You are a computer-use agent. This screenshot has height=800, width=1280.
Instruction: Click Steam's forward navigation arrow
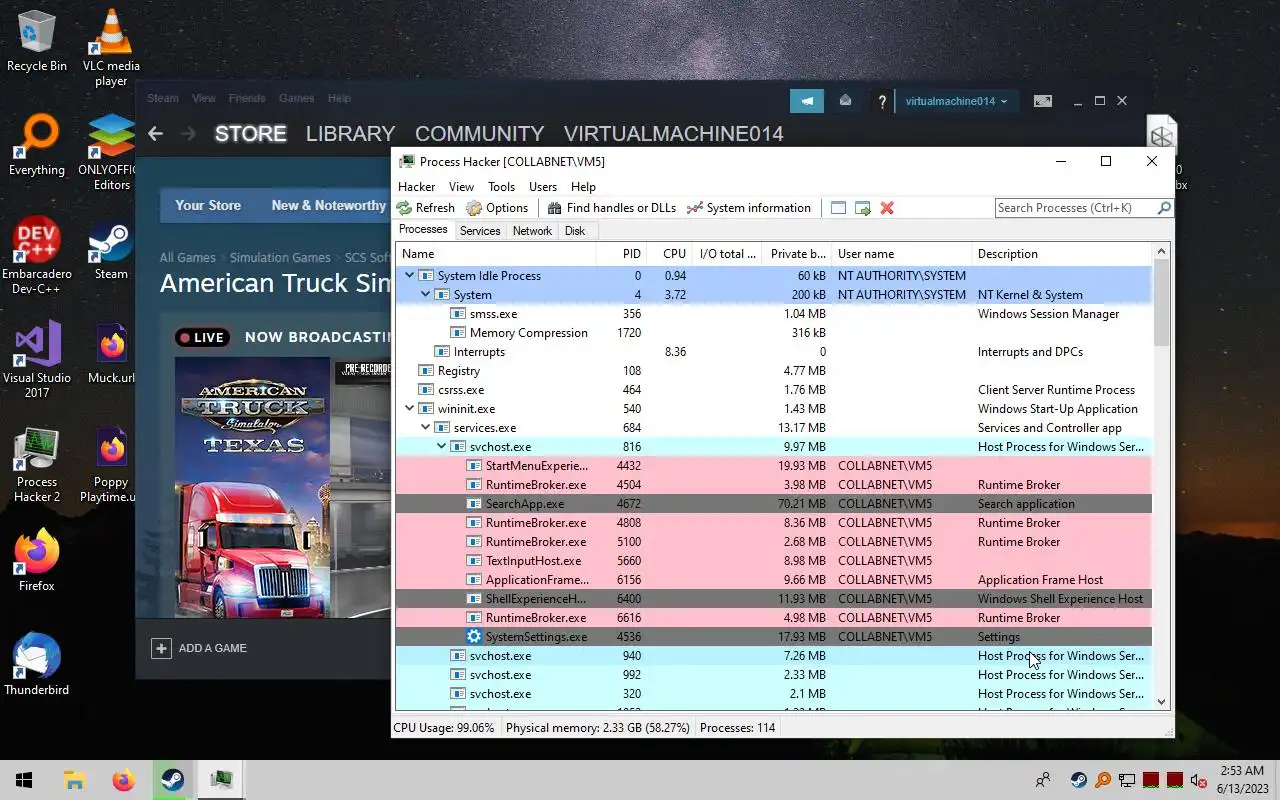tap(190, 133)
